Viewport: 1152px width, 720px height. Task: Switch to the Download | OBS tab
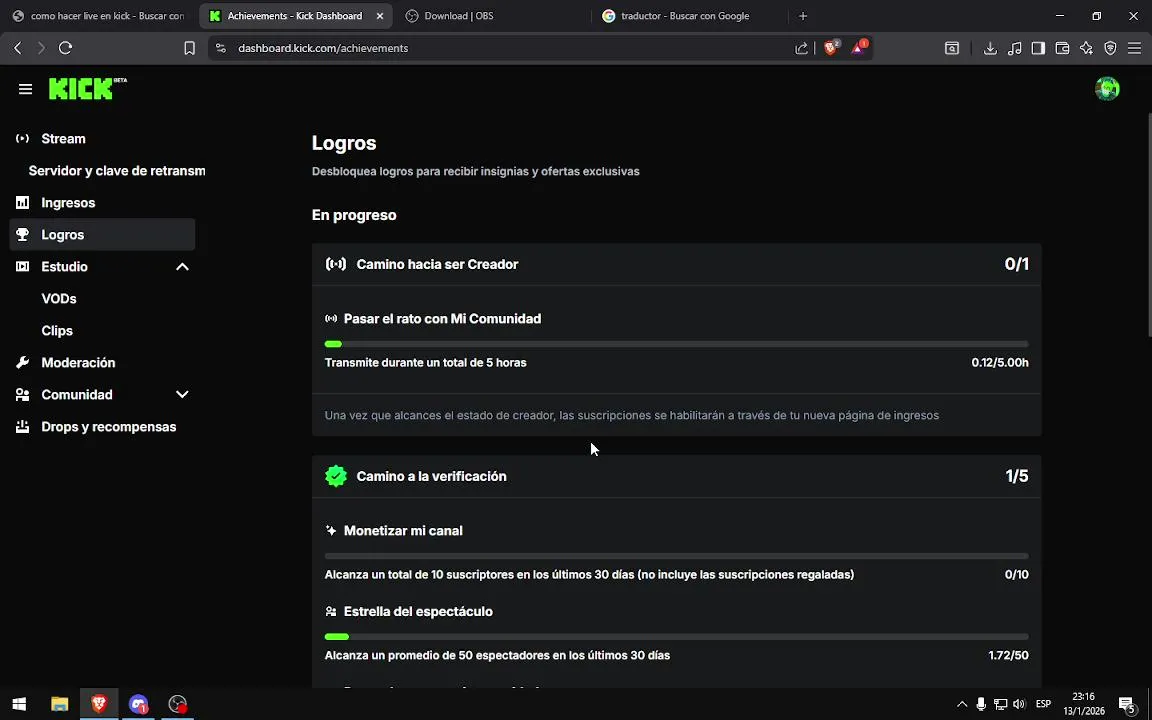pyautogui.click(x=458, y=16)
